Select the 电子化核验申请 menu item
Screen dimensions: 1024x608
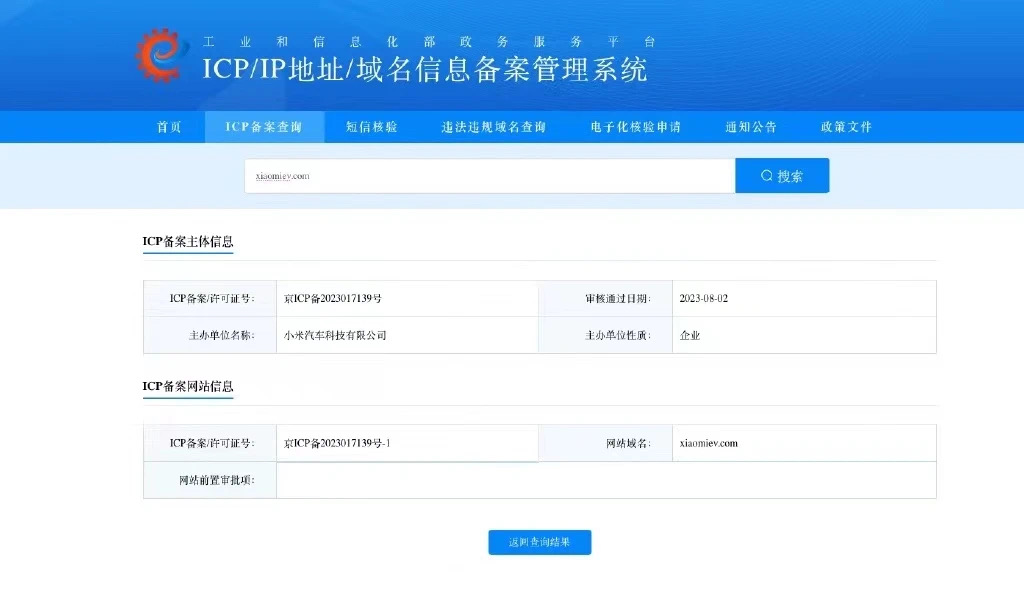pos(636,127)
